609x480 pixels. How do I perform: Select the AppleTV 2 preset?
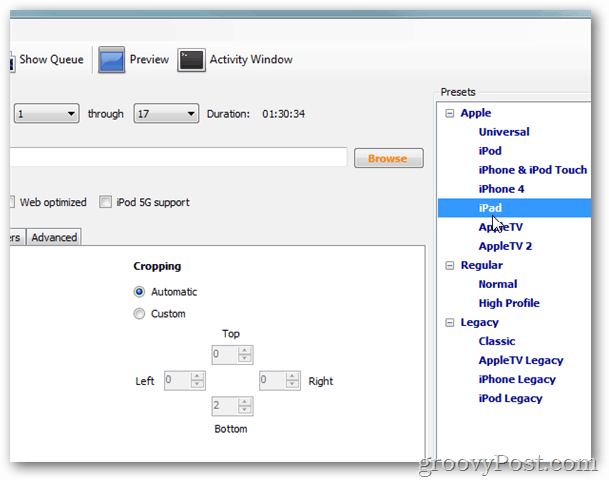tap(505, 246)
